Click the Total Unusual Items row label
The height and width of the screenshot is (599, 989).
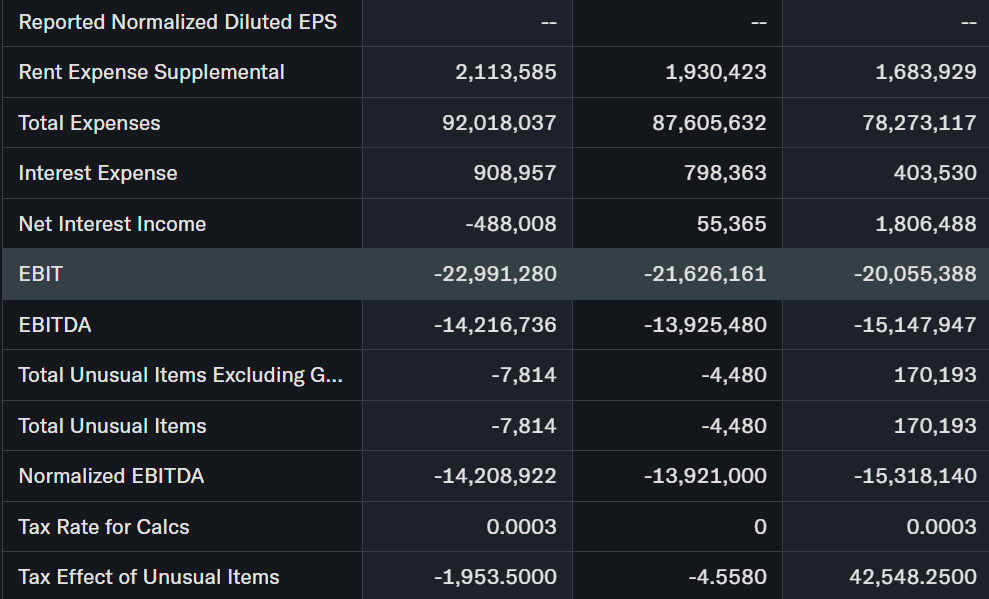pos(112,426)
